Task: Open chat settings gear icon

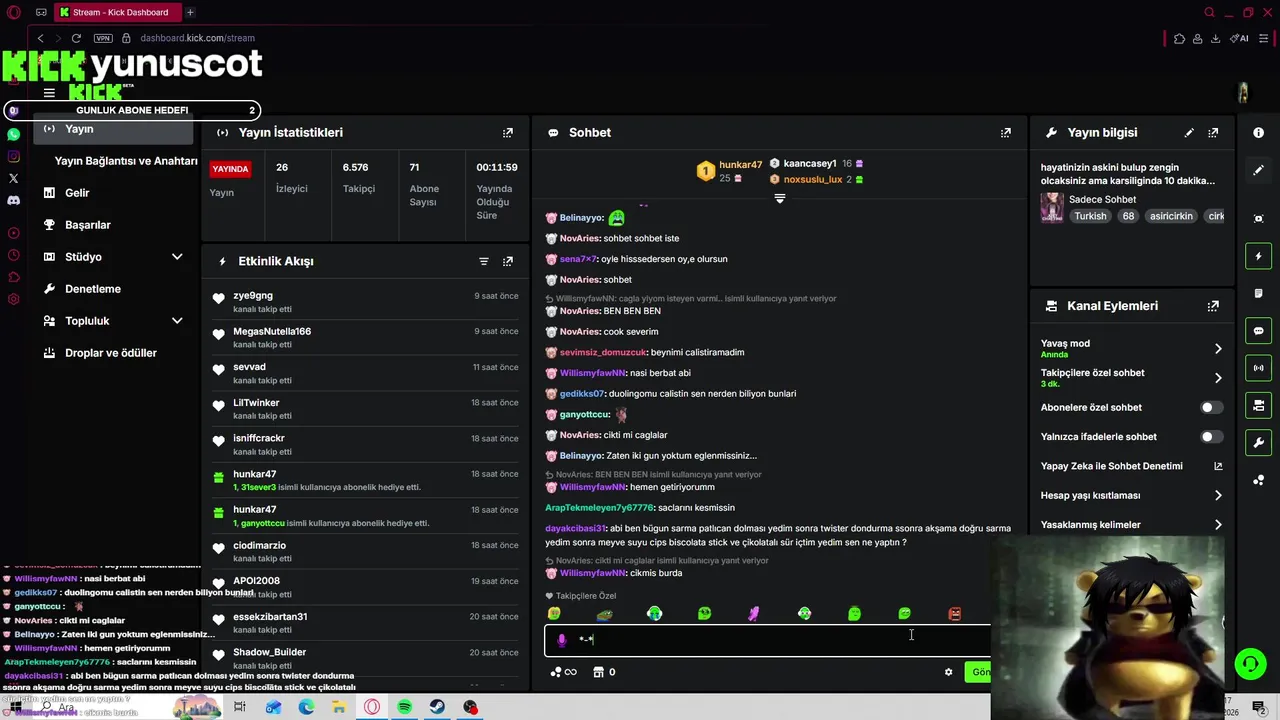Action: point(948,672)
